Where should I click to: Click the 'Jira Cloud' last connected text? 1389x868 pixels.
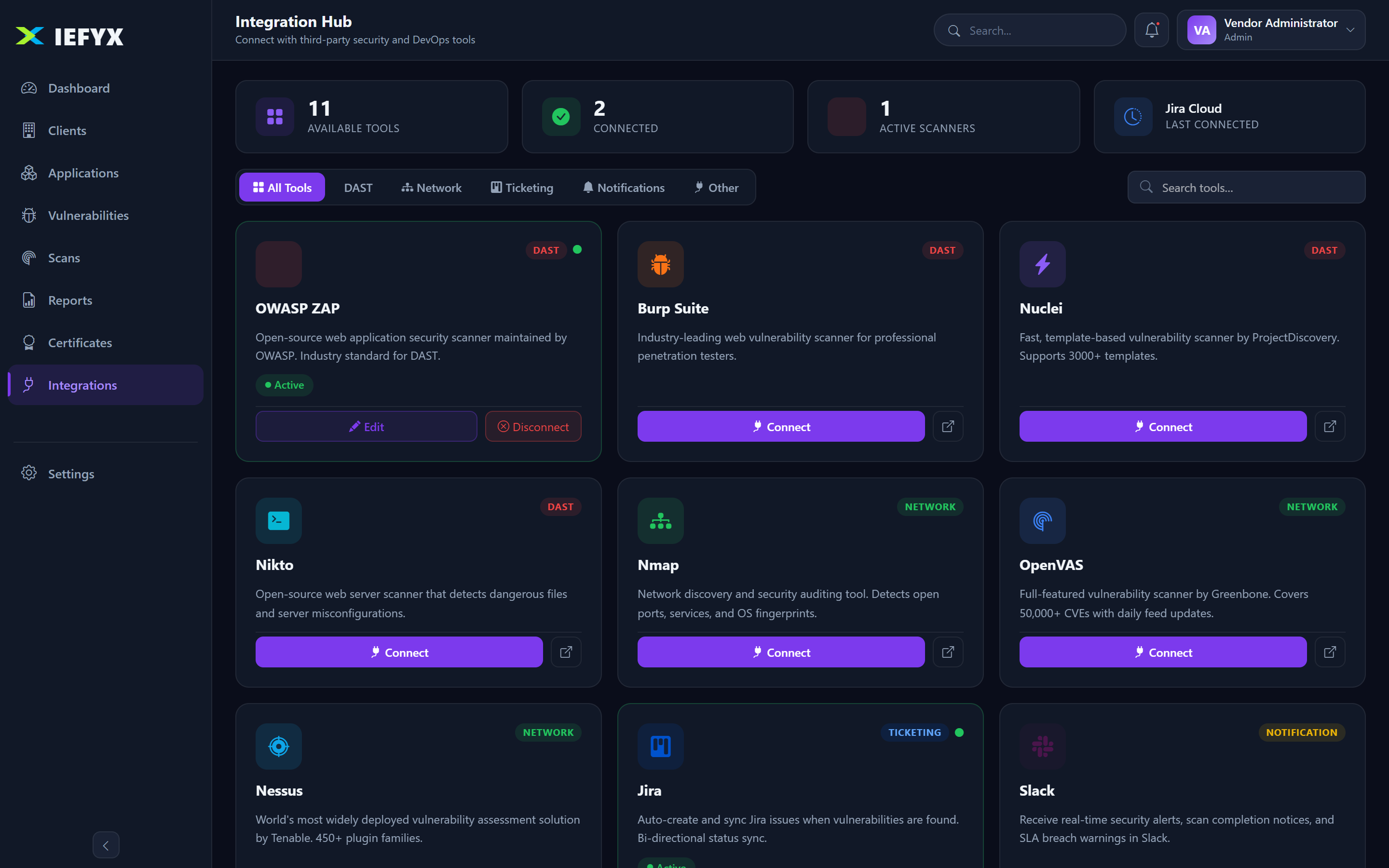(x=1193, y=108)
